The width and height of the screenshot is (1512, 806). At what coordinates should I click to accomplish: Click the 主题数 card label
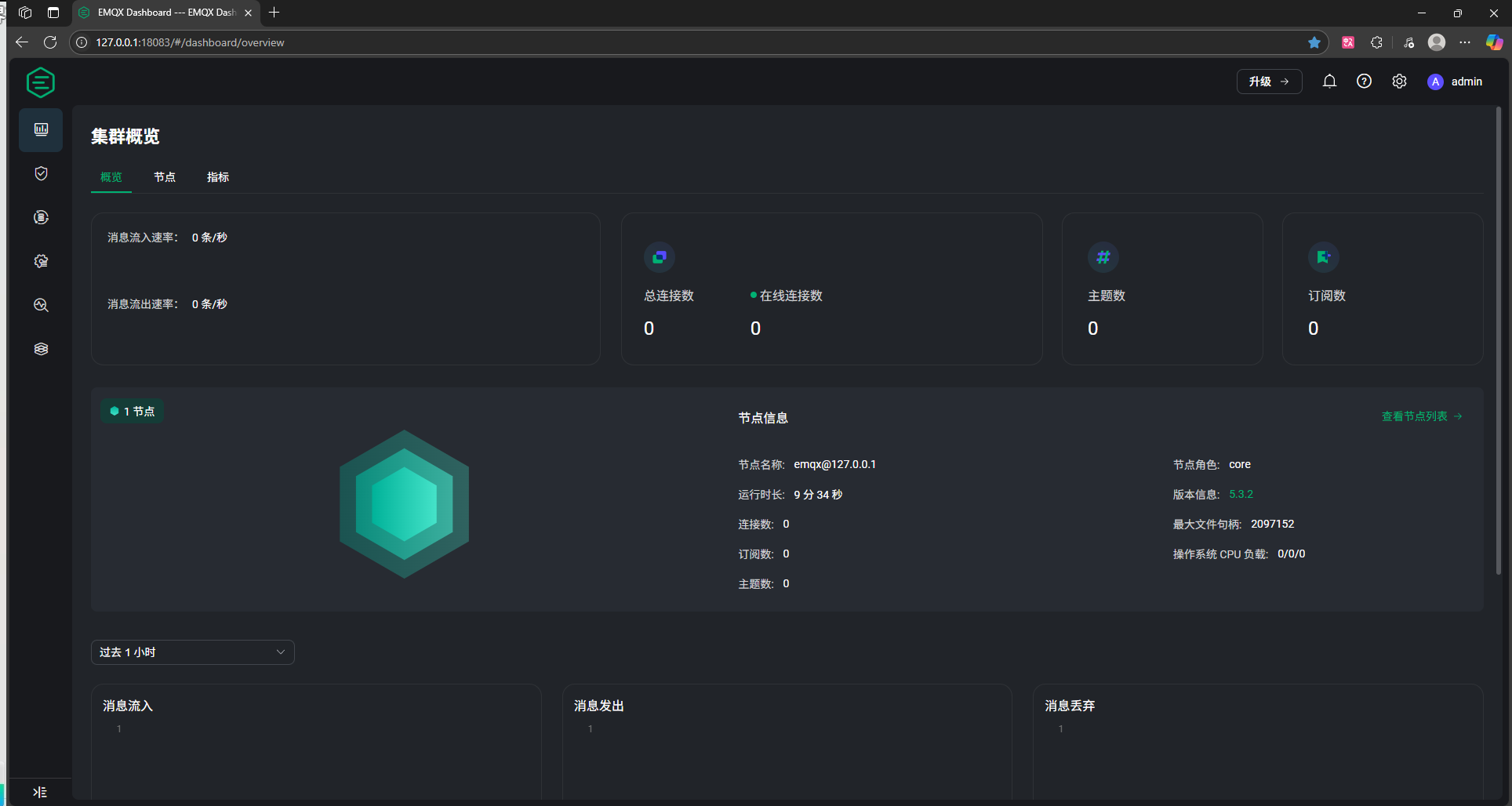coord(1107,296)
